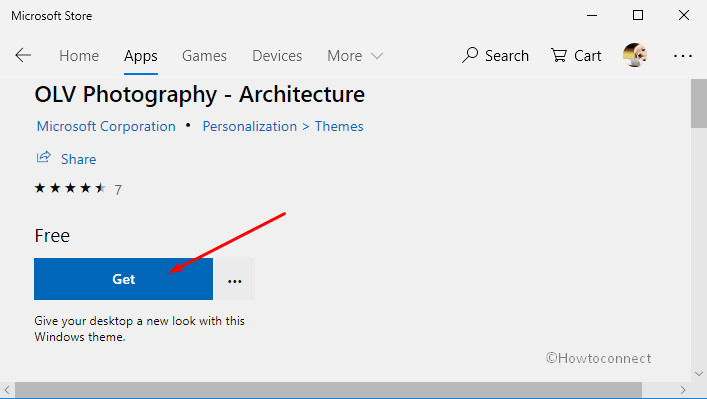Open the Cart
707x399 pixels.
(x=576, y=55)
